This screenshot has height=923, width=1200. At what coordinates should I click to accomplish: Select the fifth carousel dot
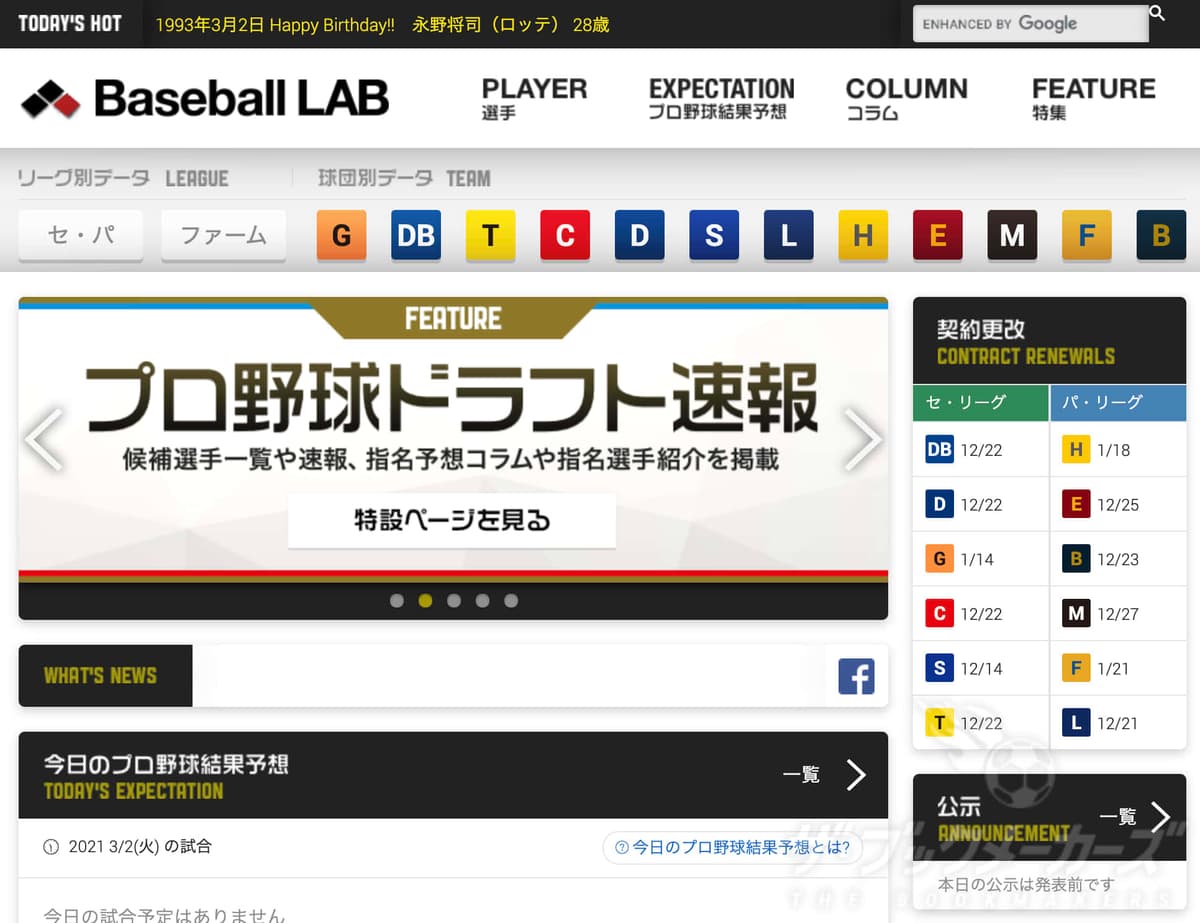click(x=511, y=601)
